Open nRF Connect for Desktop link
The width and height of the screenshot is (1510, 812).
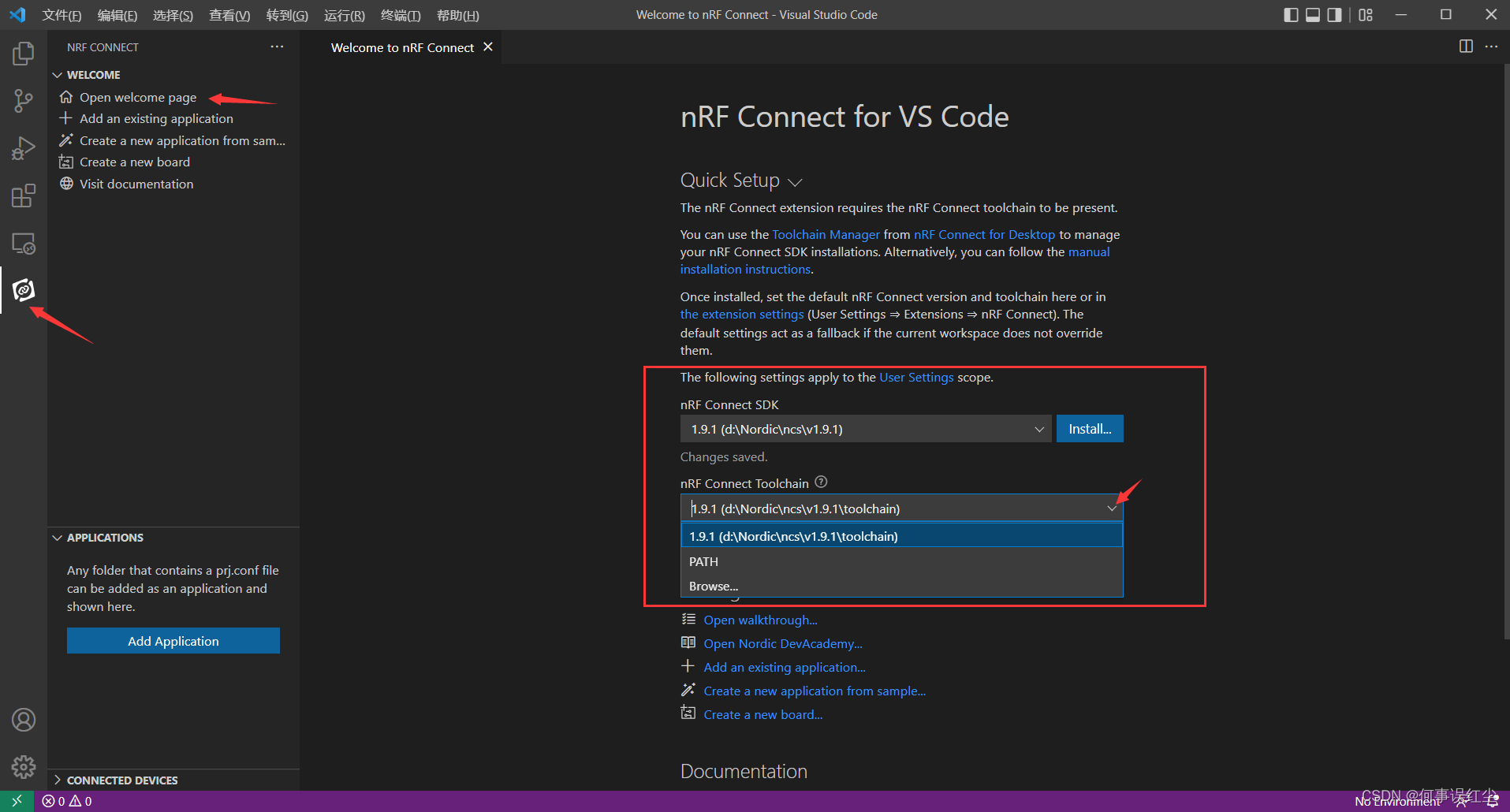pos(984,234)
